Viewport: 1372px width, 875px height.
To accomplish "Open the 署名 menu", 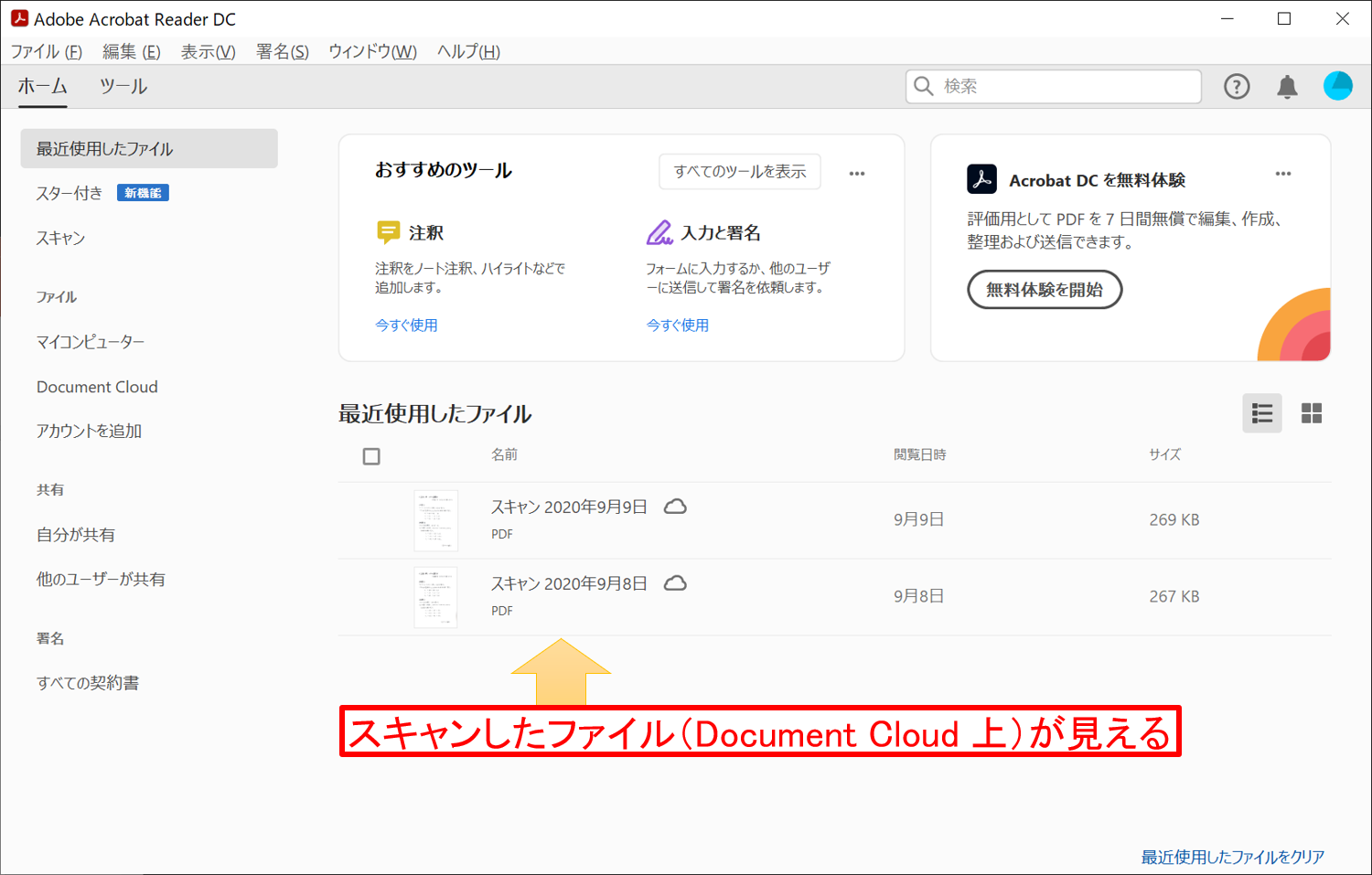I will point(282,52).
